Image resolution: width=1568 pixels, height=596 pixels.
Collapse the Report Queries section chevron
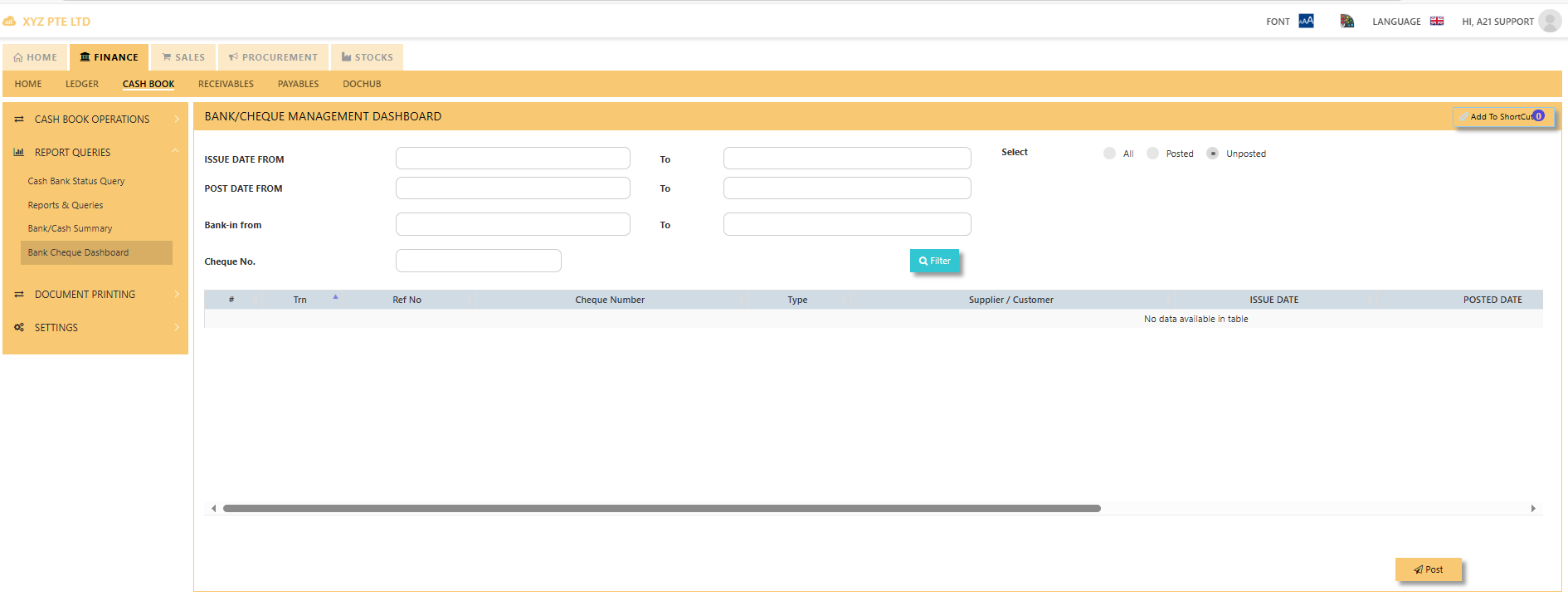175,152
